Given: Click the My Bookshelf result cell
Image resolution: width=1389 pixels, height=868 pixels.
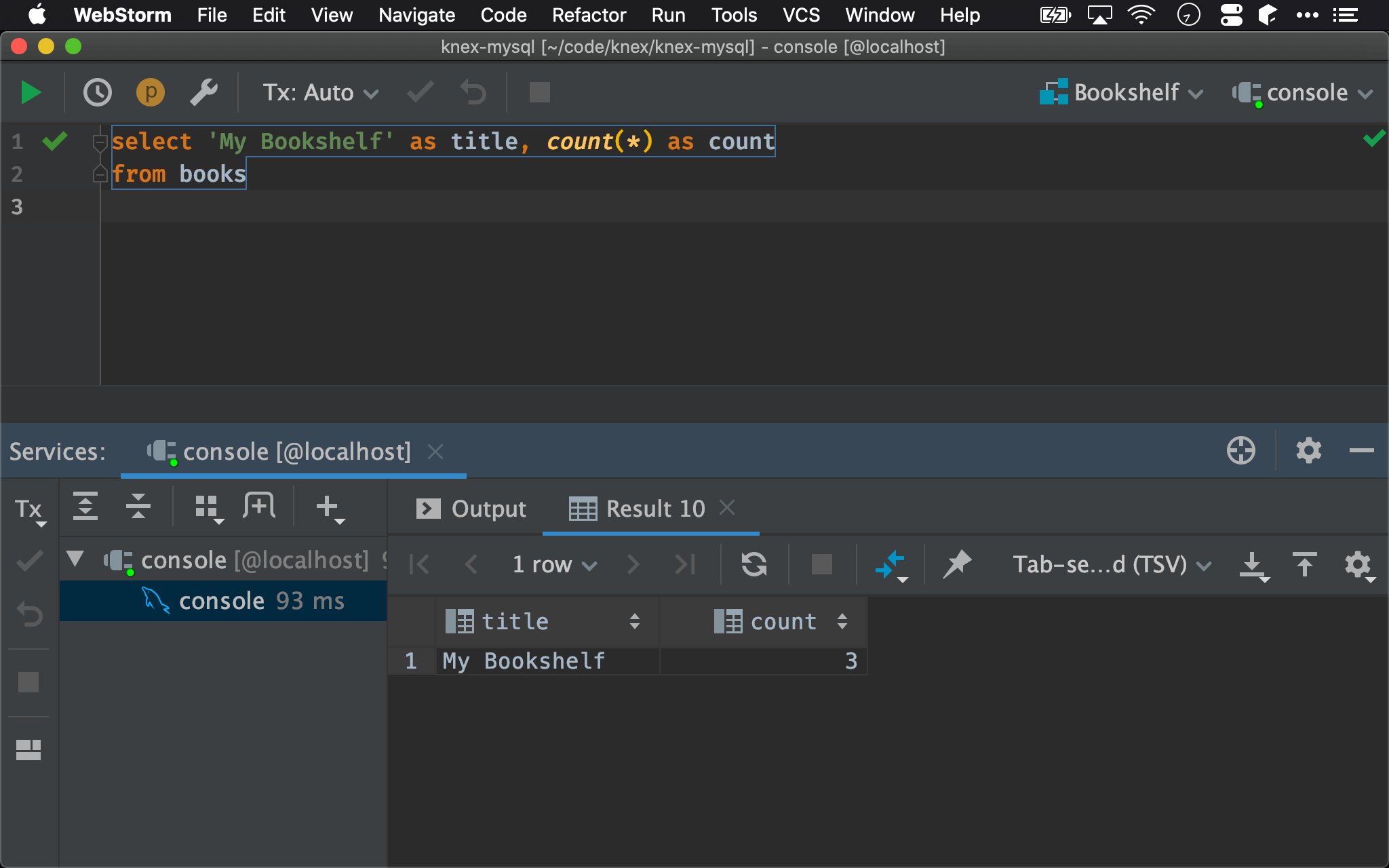Looking at the screenshot, I should (548, 661).
